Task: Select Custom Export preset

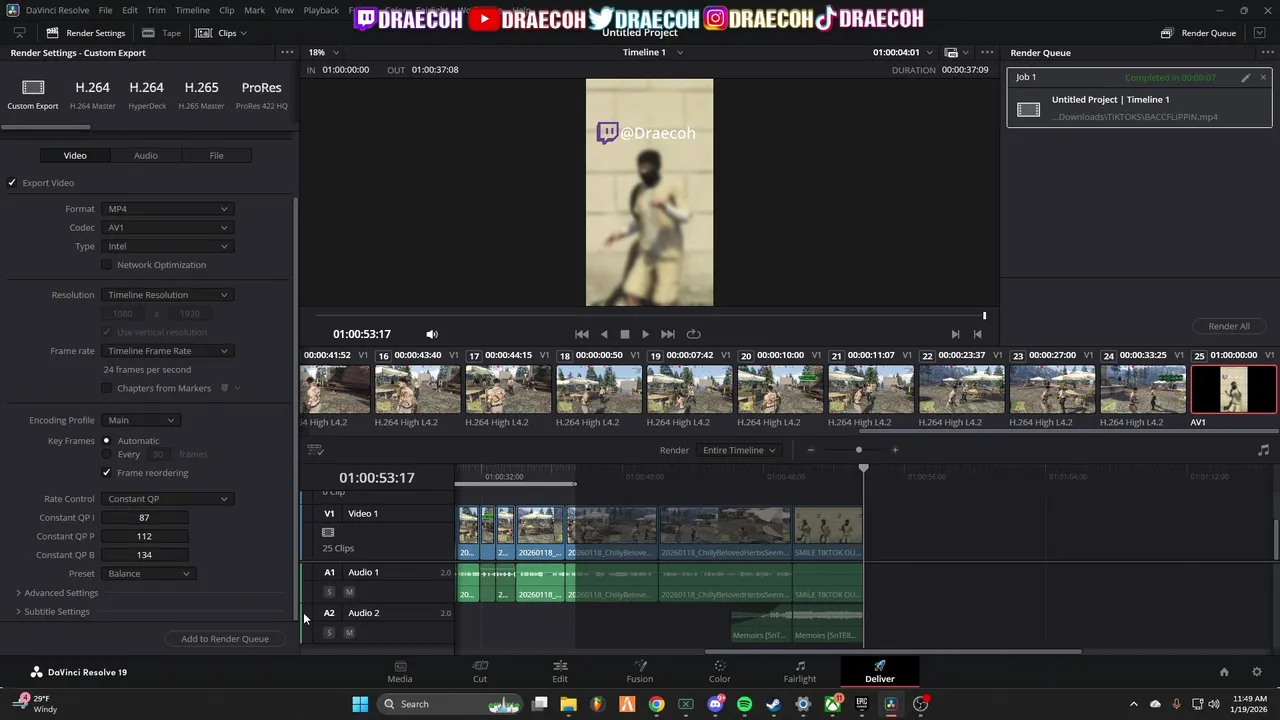Action: pyautogui.click(x=33, y=94)
